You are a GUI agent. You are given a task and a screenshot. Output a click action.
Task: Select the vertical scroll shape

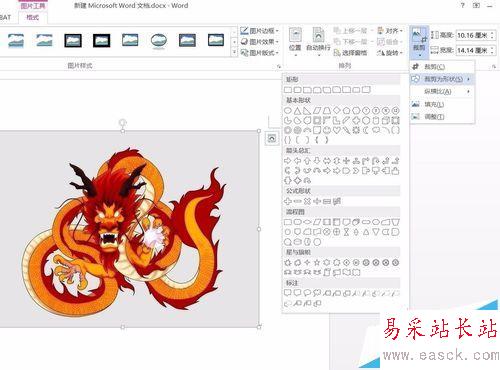[327, 273]
